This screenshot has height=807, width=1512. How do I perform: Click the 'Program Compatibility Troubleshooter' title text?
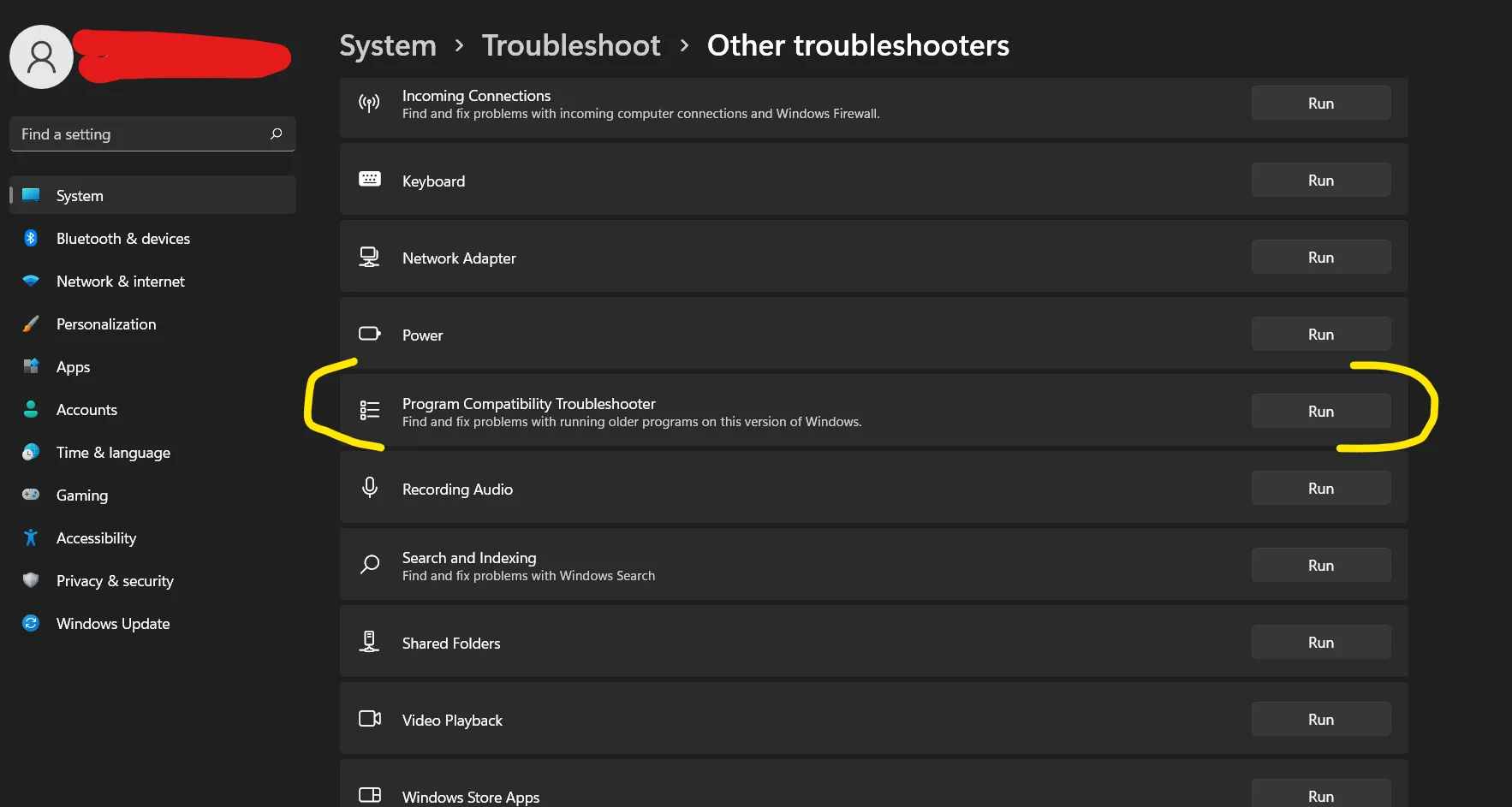pos(528,404)
